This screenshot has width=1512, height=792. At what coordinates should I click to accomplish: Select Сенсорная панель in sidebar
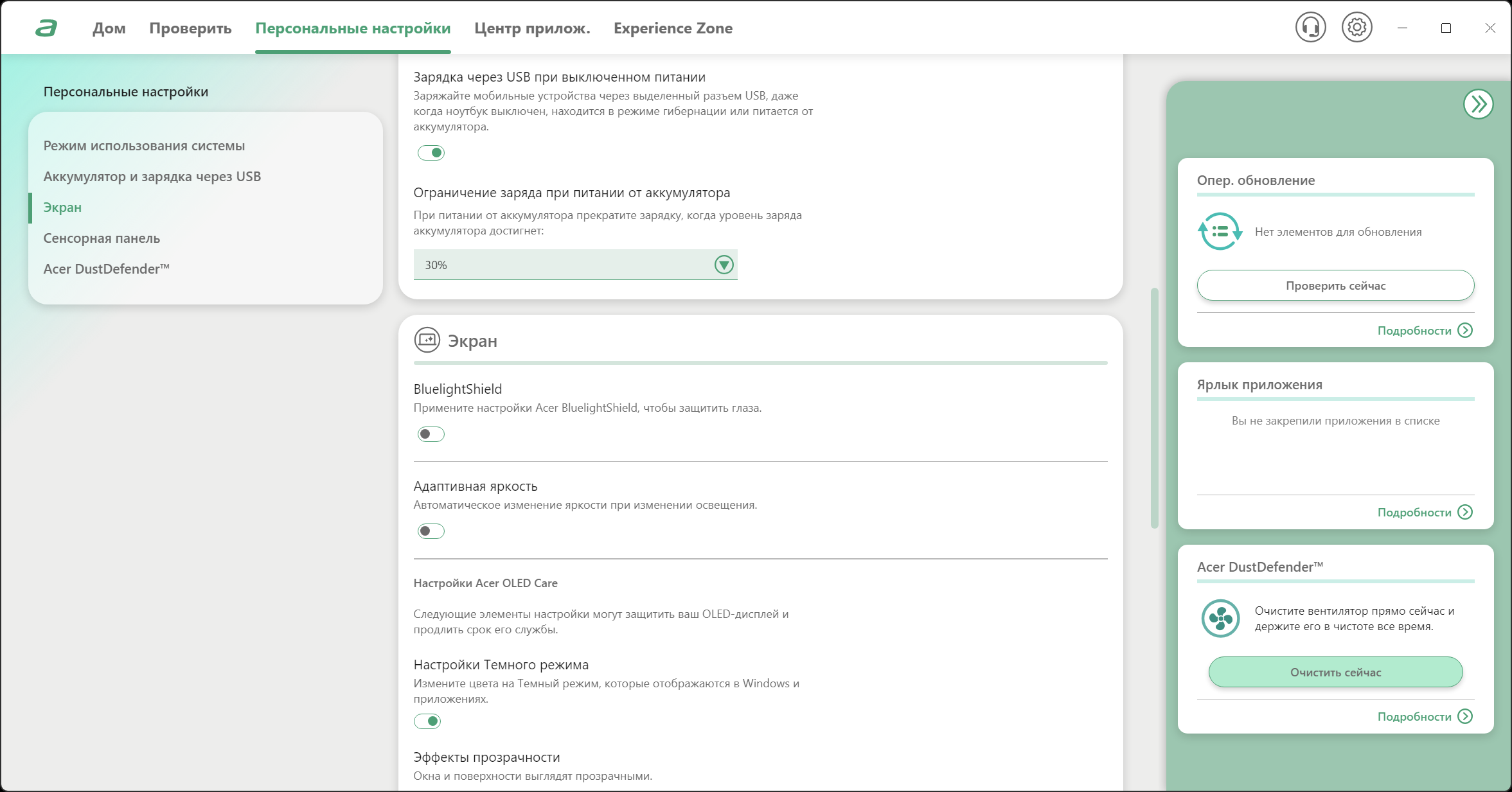[102, 238]
